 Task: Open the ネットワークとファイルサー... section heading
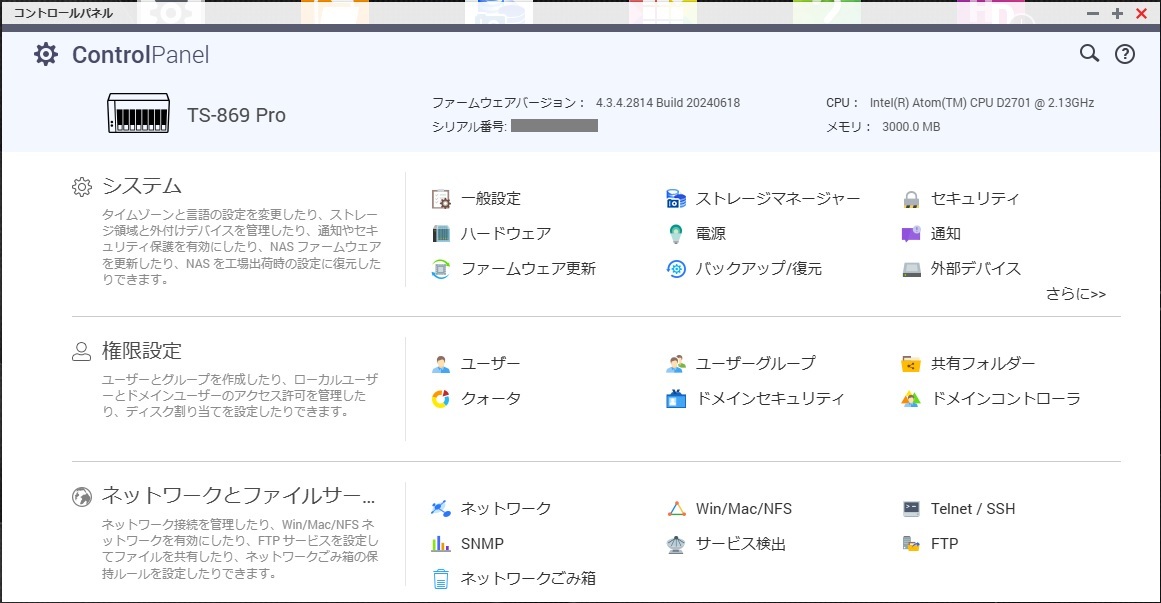pos(238,495)
